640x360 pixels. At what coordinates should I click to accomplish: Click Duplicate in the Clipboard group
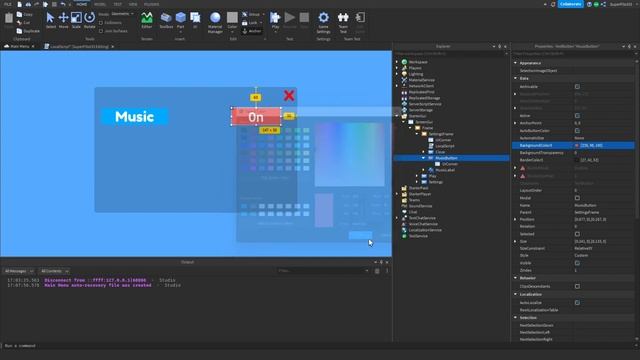28,31
